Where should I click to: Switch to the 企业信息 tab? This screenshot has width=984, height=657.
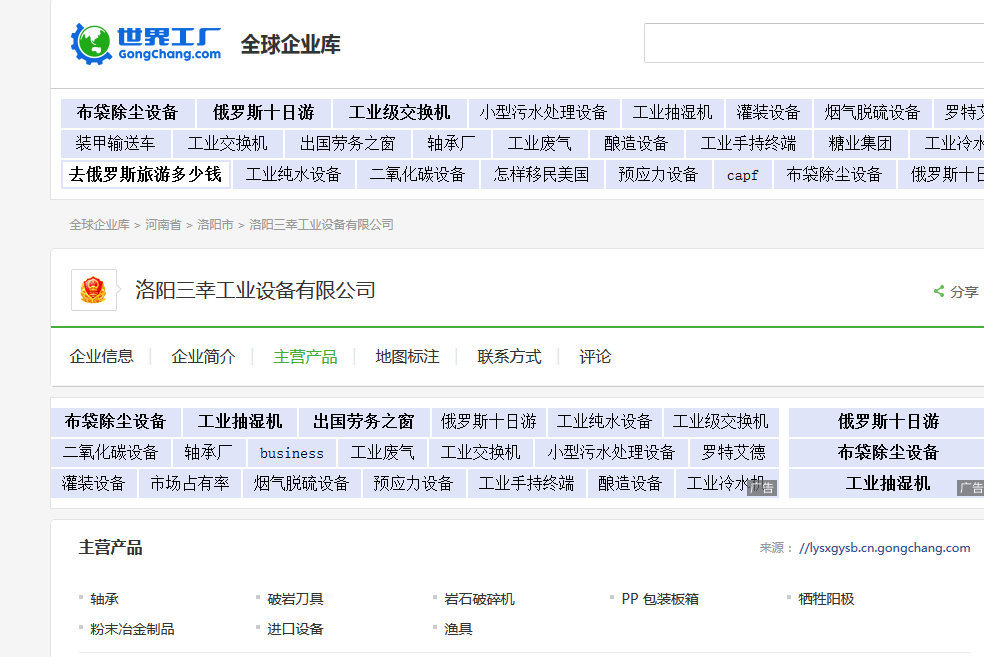pyautogui.click(x=103, y=356)
